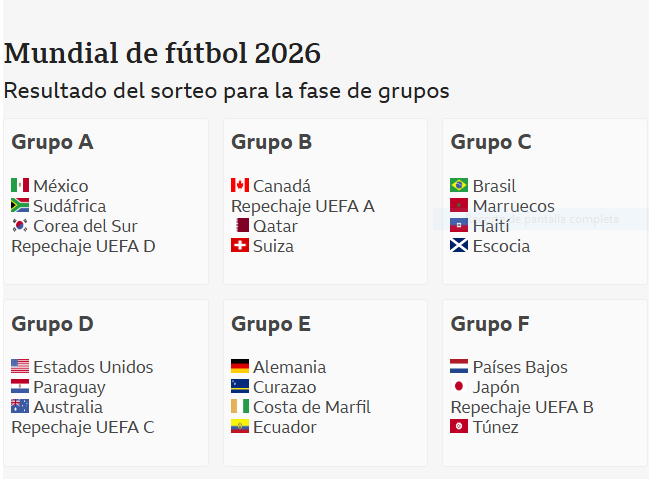
Task: Click the Mexico flag icon
Action: tap(20, 186)
